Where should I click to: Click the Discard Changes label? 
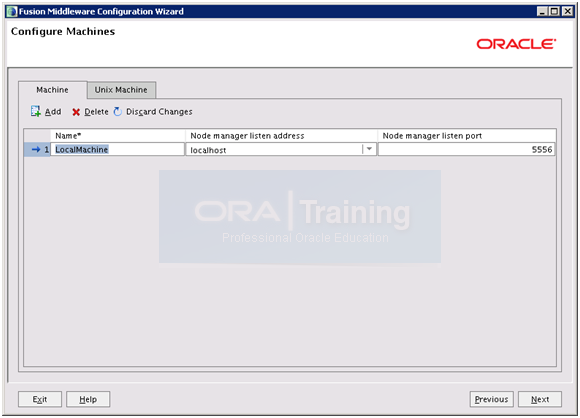[x=159, y=112]
